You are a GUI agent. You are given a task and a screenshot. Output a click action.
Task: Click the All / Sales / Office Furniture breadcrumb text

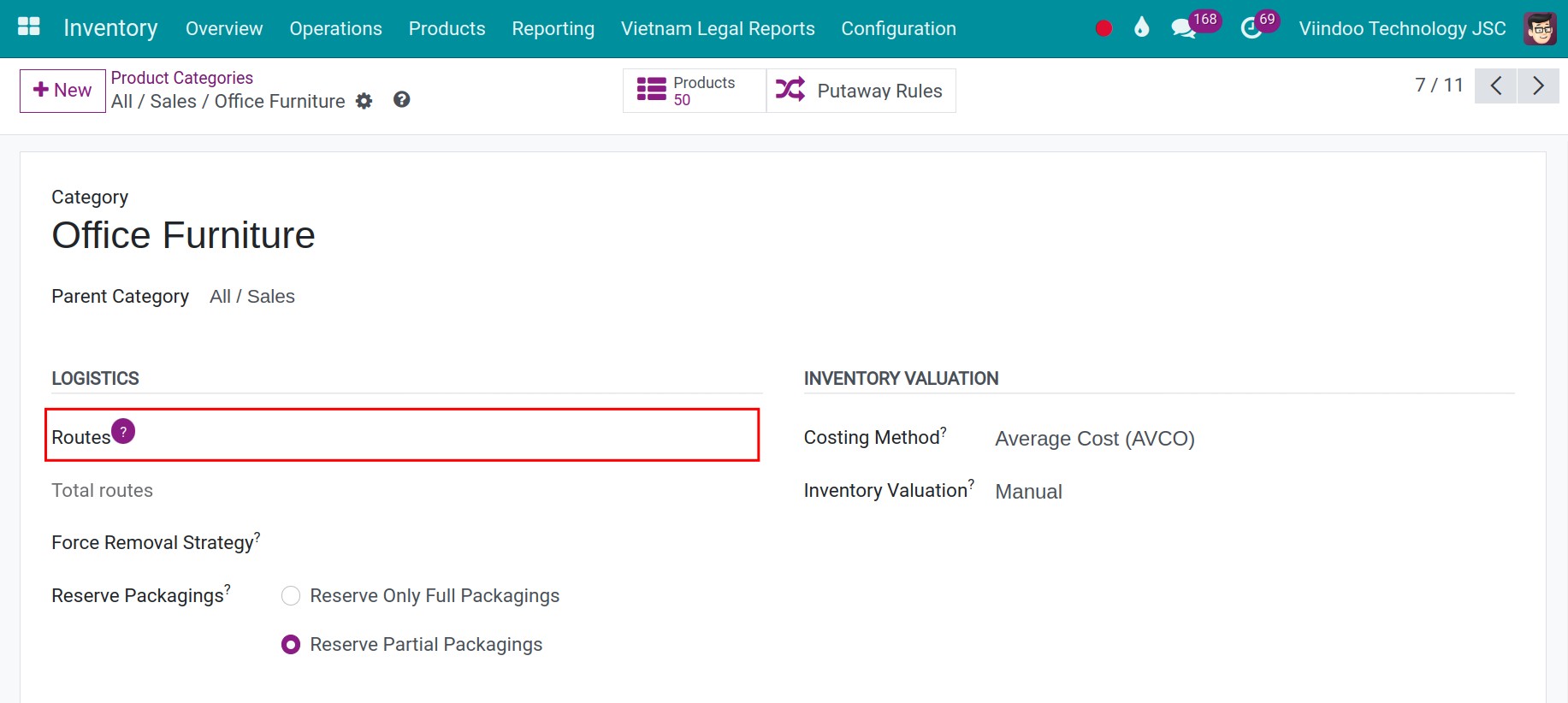click(228, 101)
